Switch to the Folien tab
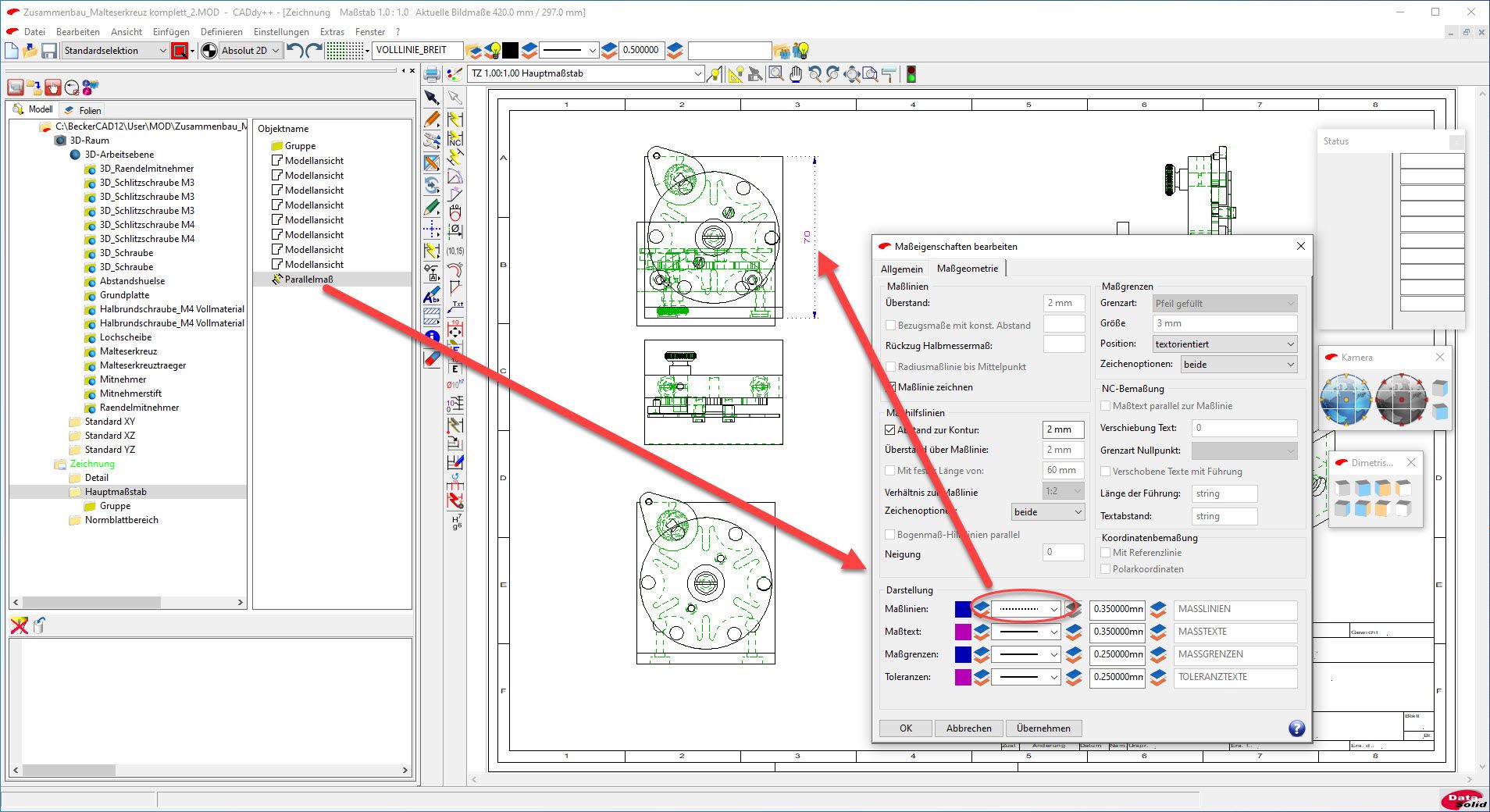 pos(83,110)
